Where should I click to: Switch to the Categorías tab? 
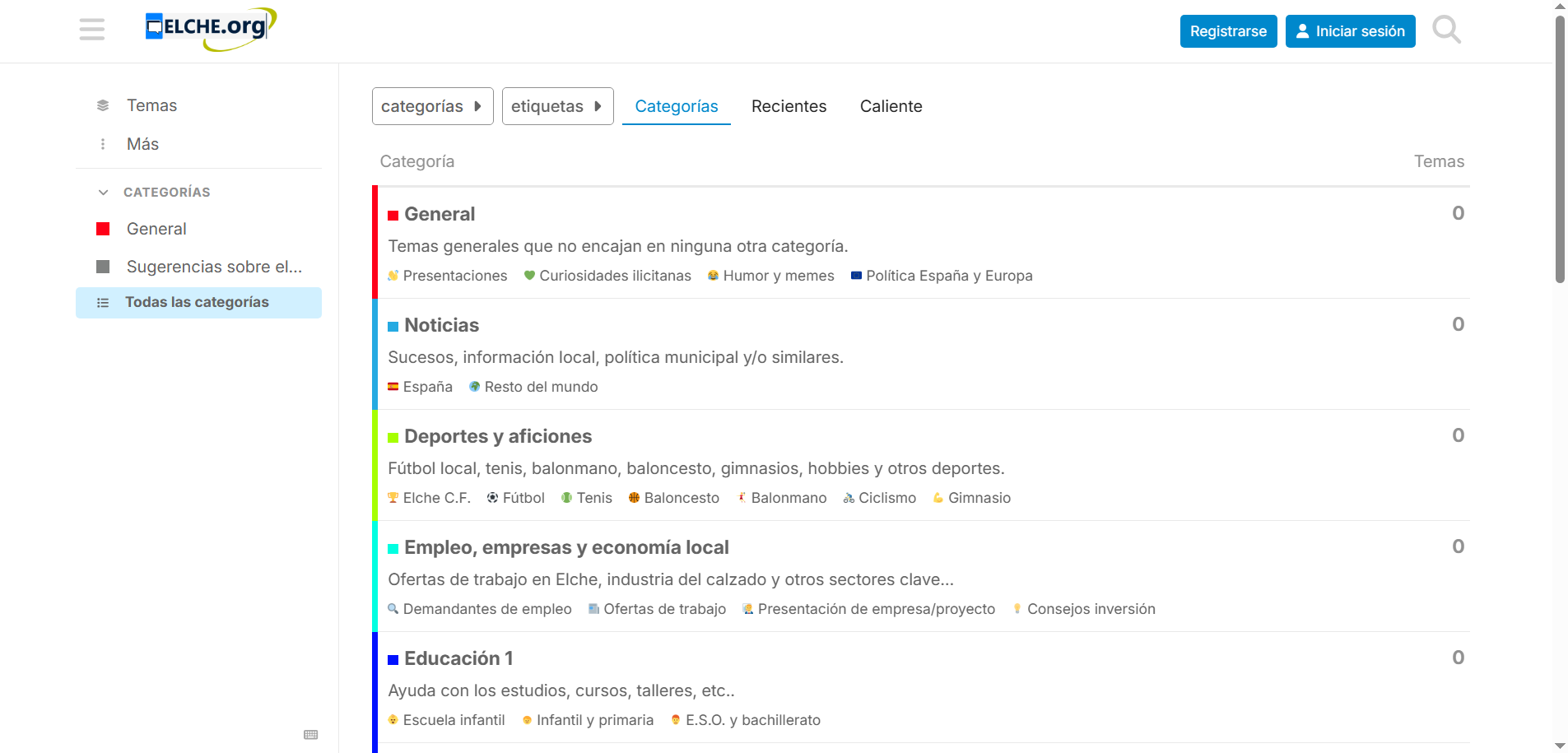click(x=677, y=106)
